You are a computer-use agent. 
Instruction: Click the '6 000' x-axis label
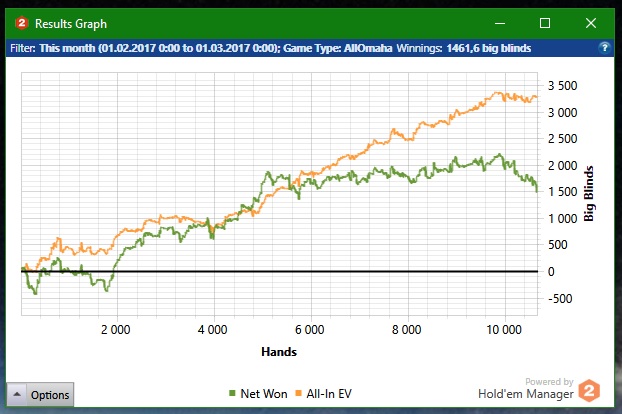click(x=309, y=330)
